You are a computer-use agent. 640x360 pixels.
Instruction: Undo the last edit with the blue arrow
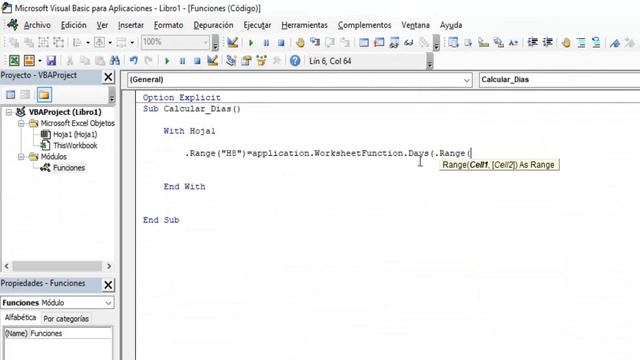(x=133, y=61)
